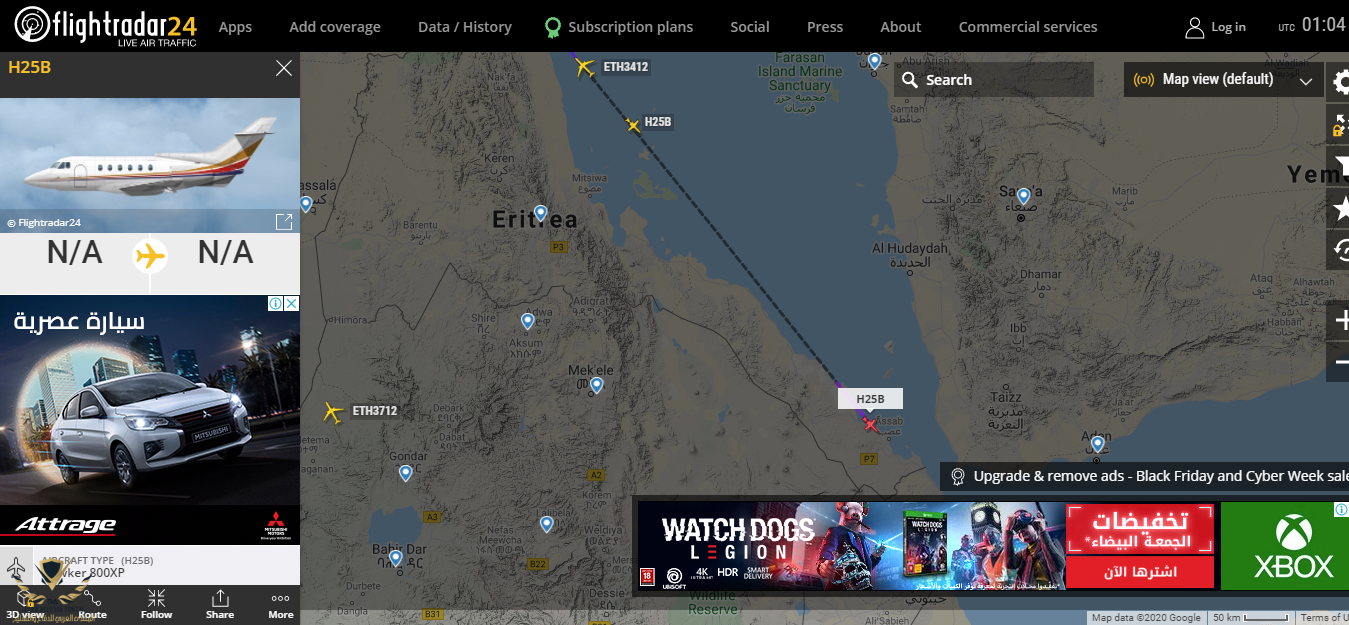The height and width of the screenshot is (625, 1349).
Task: Click the Log in button
Action: coord(1215,27)
